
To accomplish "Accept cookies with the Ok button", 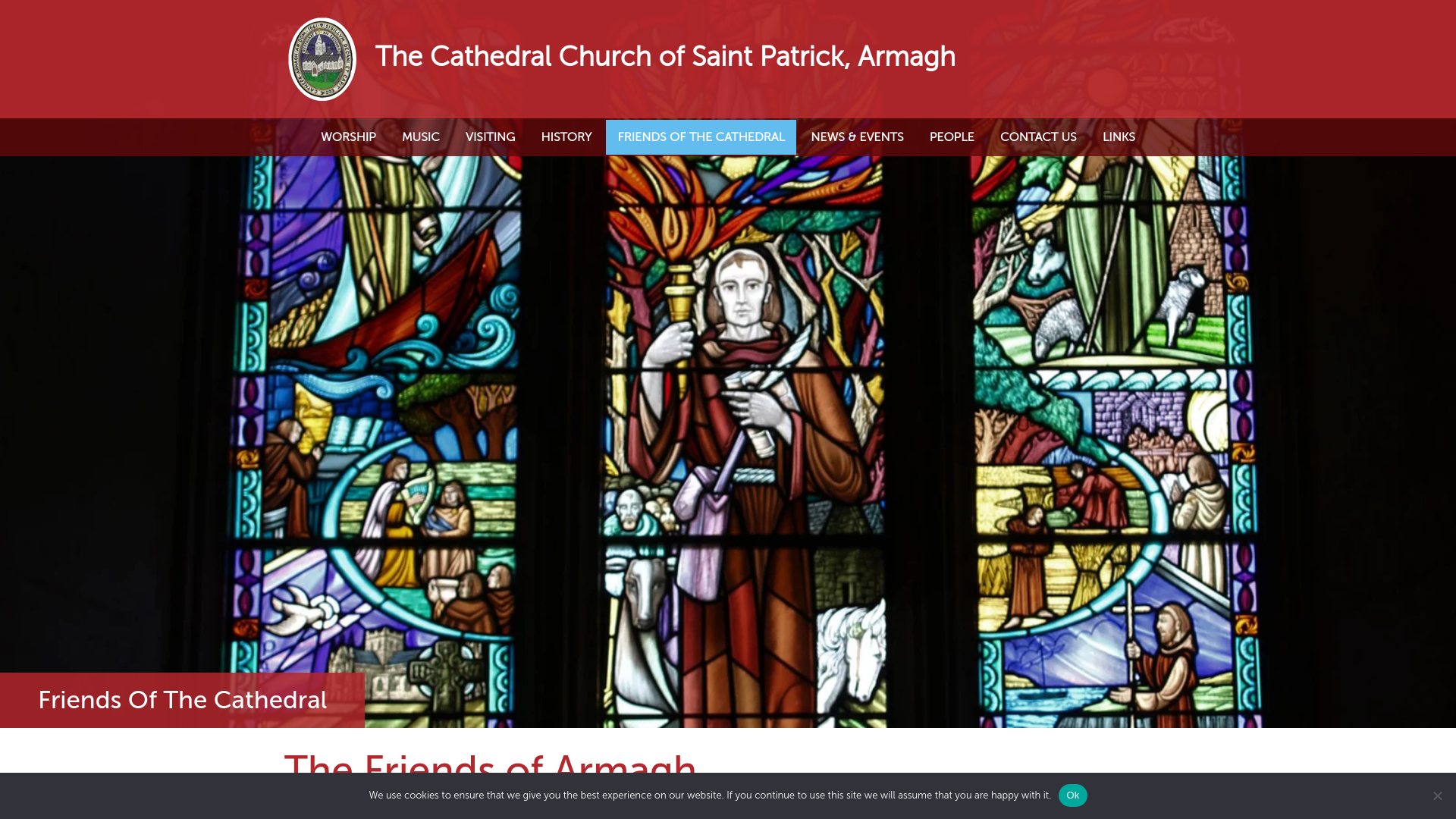I will pos(1072,795).
